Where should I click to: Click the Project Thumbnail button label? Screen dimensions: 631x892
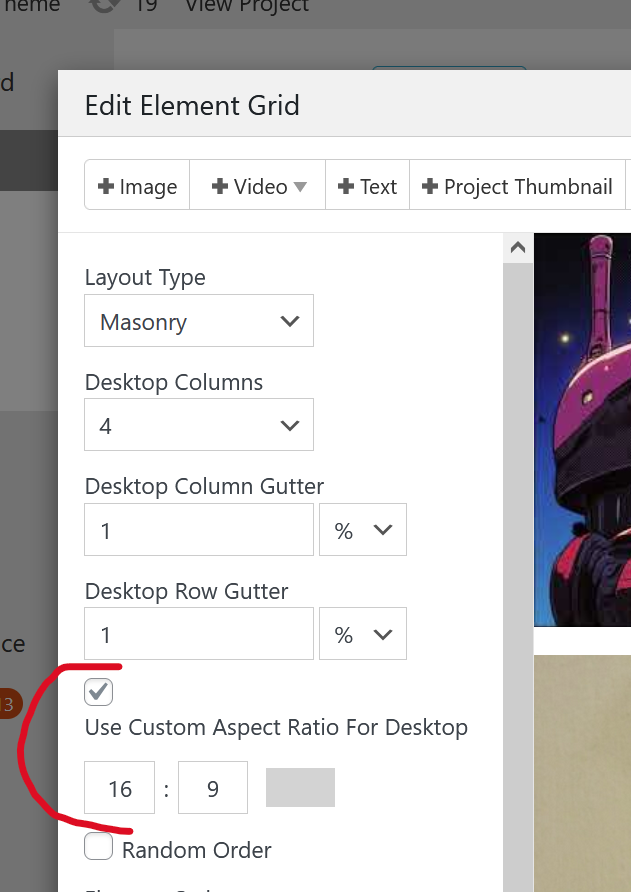tap(527, 187)
